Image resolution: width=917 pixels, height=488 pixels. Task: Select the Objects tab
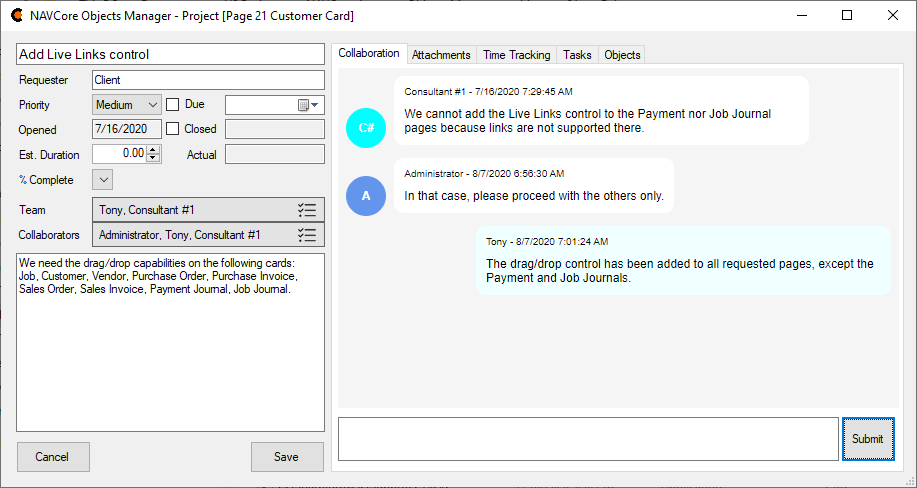pyautogui.click(x=622, y=55)
